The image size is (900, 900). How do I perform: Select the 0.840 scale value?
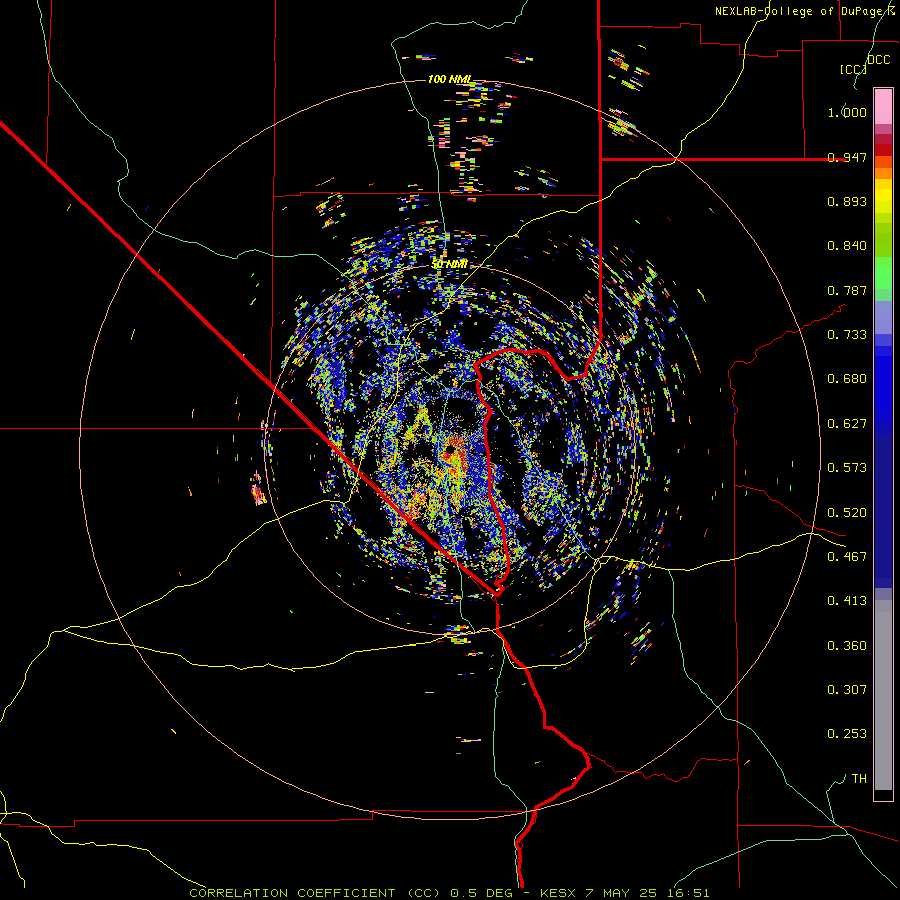point(847,246)
